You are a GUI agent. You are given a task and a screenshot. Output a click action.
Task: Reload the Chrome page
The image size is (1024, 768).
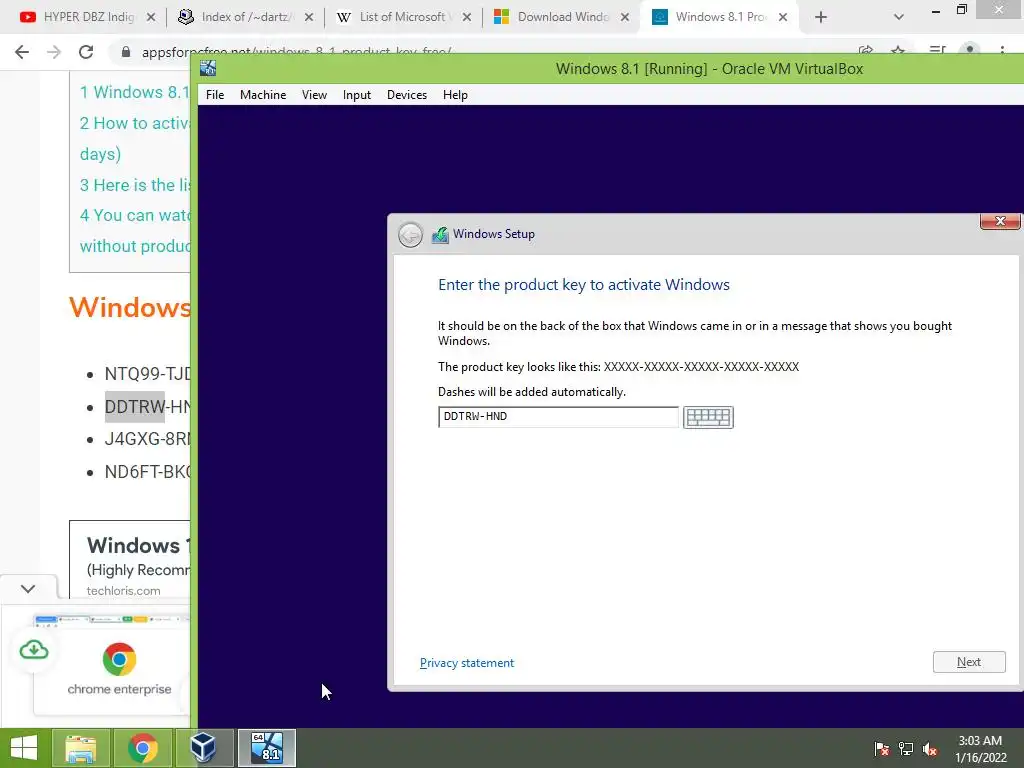(x=86, y=52)
